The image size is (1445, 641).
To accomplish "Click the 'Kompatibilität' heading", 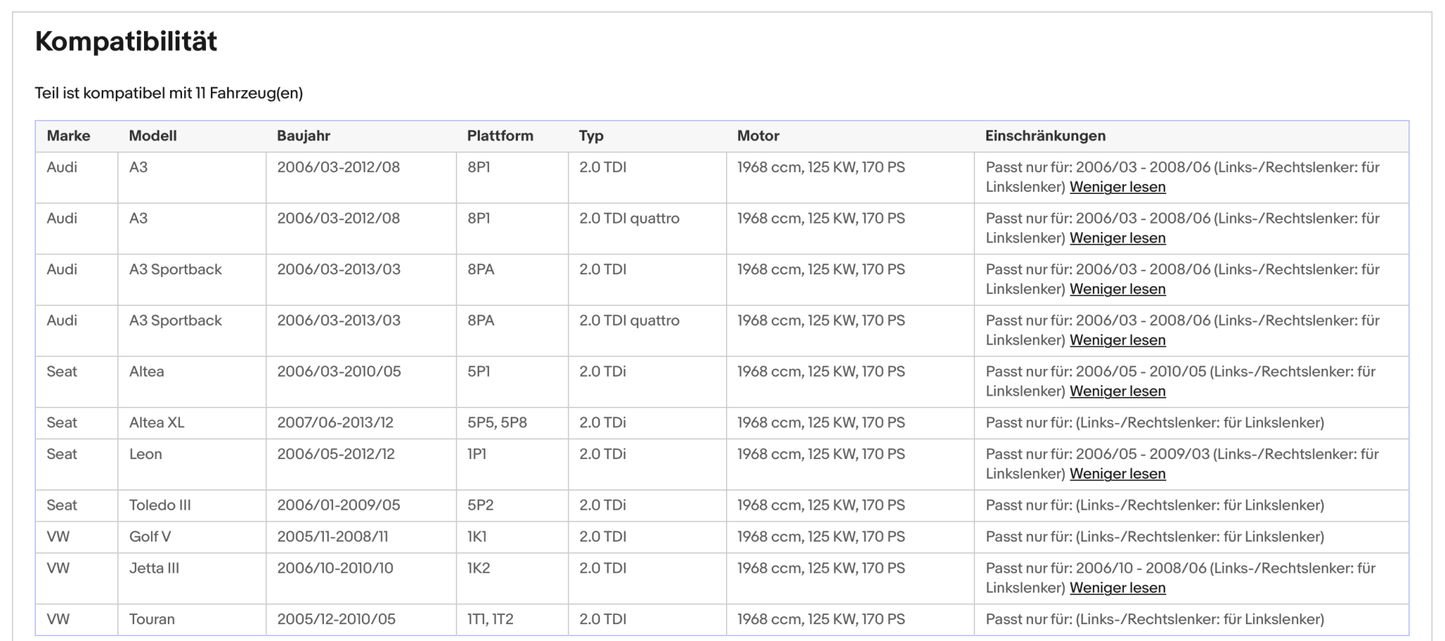I will (x=126, y=42).
